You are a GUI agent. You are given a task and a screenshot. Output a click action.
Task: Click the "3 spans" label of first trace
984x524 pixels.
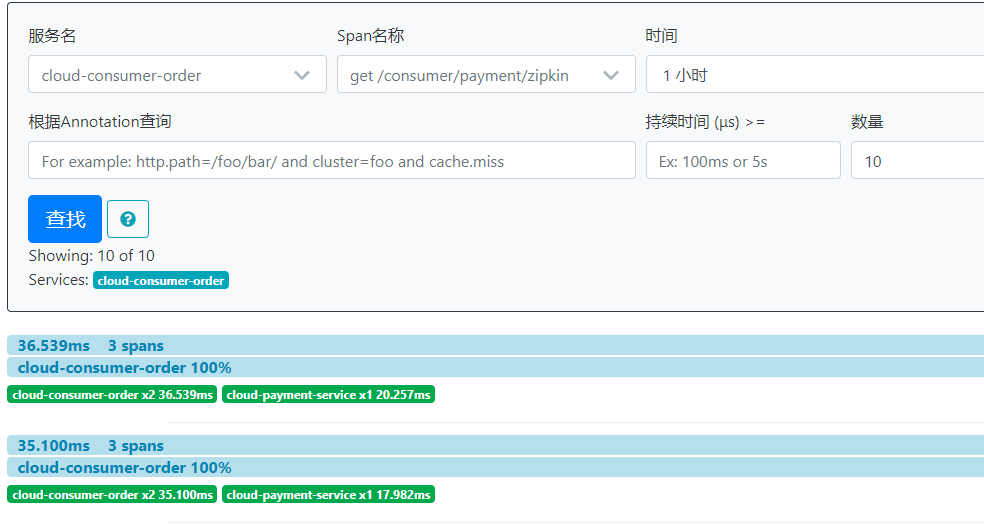pos(136,346)
